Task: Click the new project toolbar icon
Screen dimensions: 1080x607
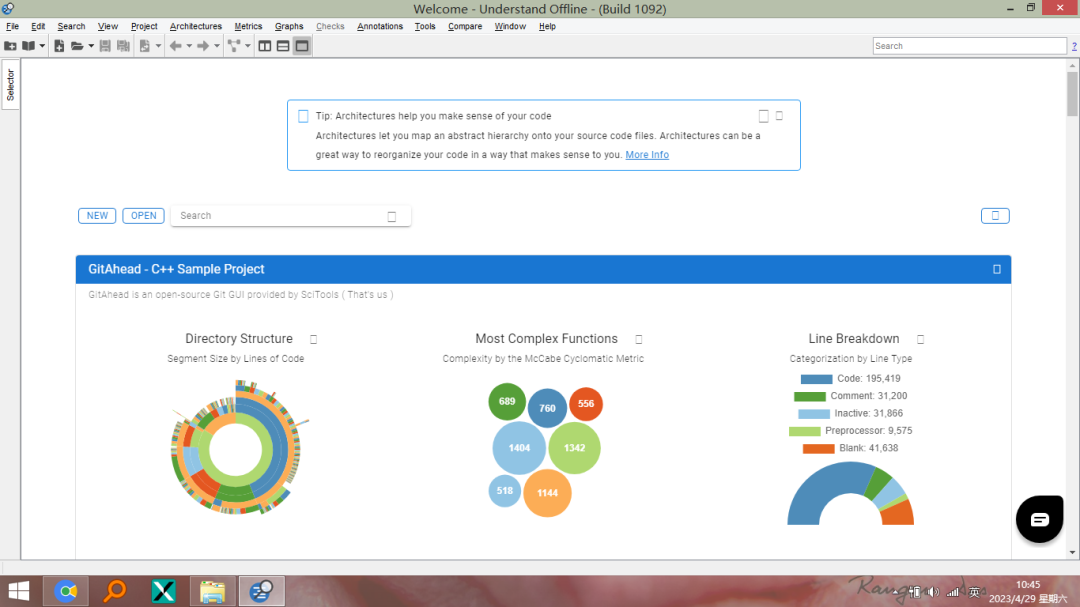Action: 10,46
